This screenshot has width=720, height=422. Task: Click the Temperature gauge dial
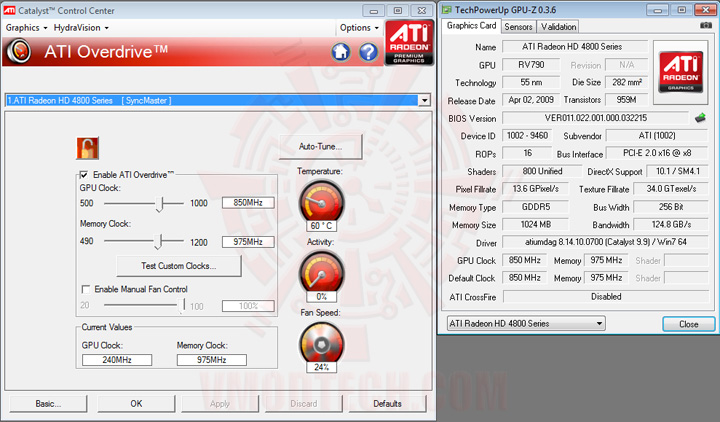(x=321, y=202)
